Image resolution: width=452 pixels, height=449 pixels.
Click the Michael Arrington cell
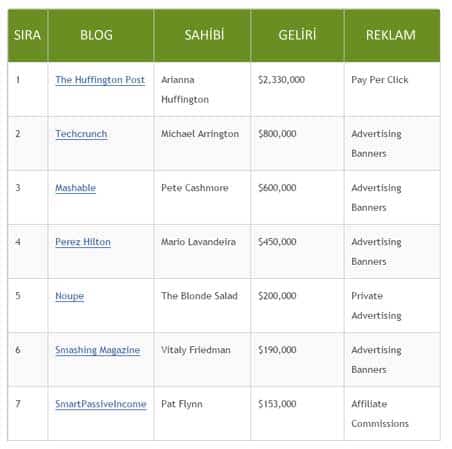click(x=202, y=143)
